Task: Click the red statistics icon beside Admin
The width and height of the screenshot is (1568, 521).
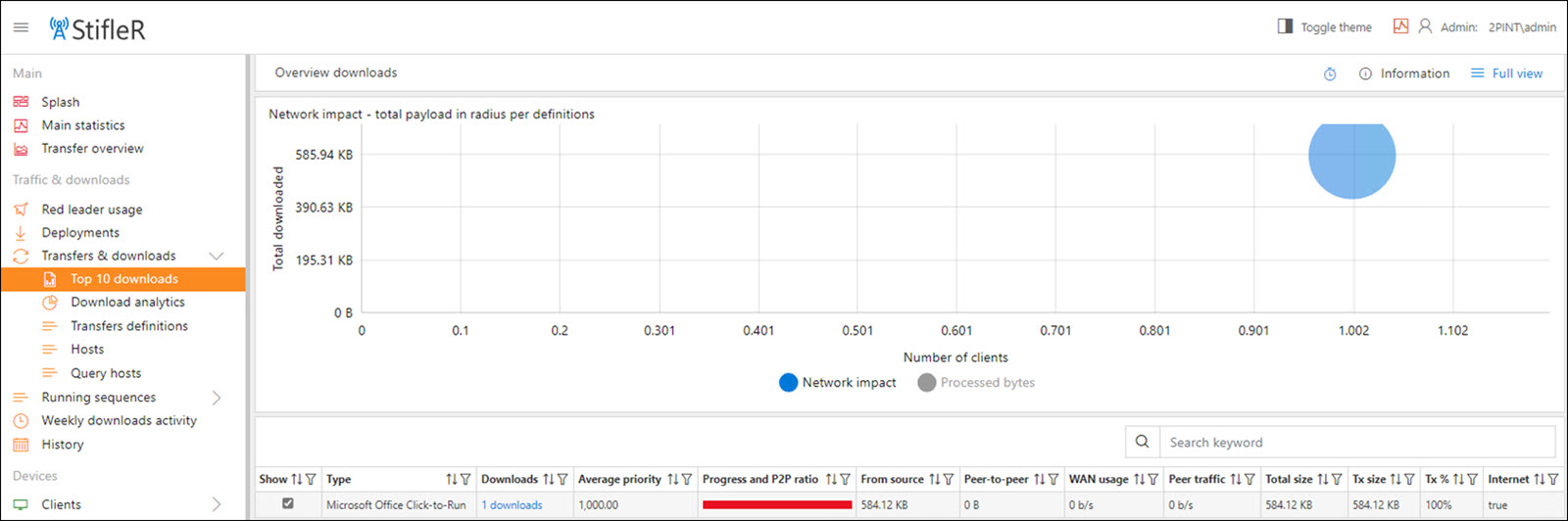Action: tap(1400, 26)
